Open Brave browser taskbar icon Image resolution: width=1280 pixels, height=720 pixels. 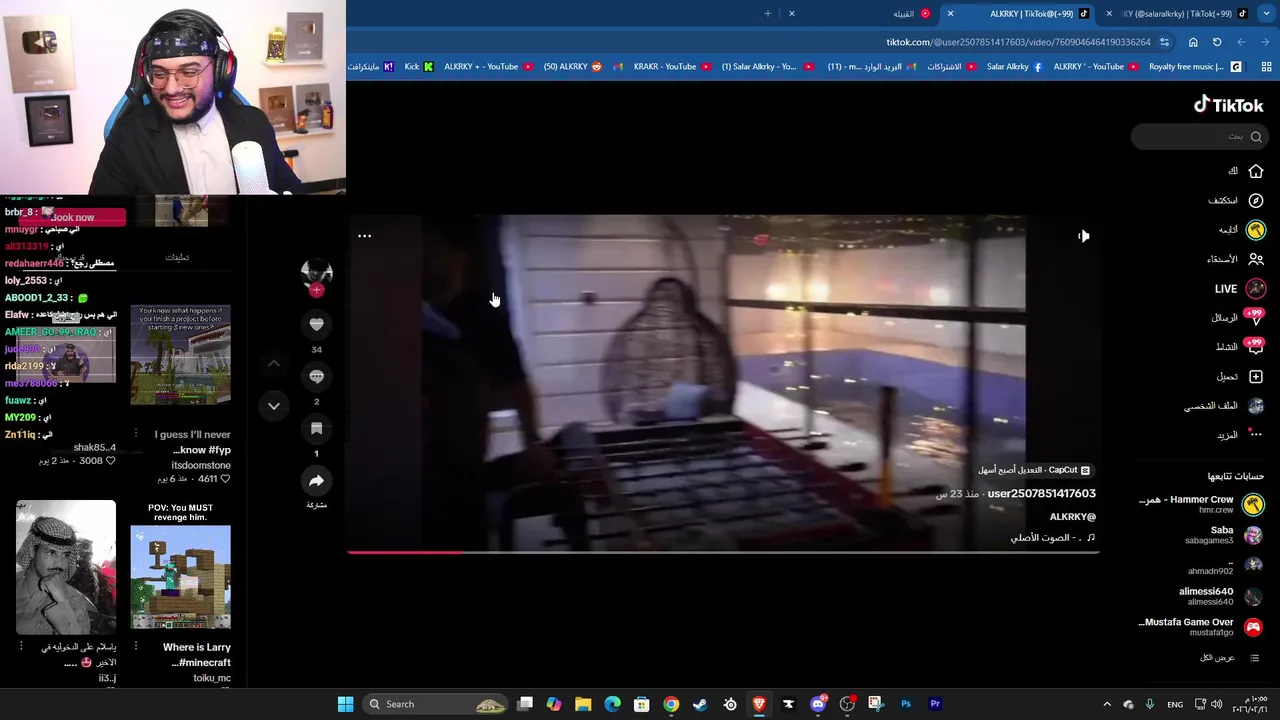759,704
